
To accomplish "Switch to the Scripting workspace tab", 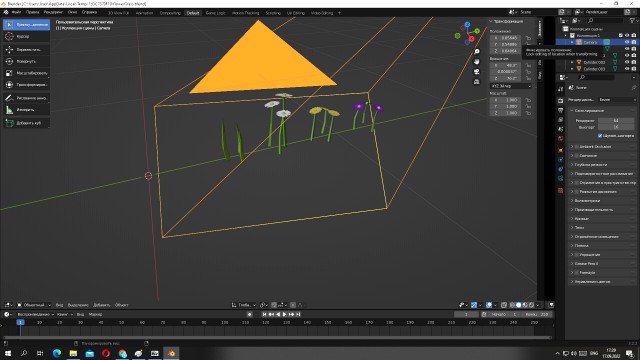I will [x=273, y=13].
